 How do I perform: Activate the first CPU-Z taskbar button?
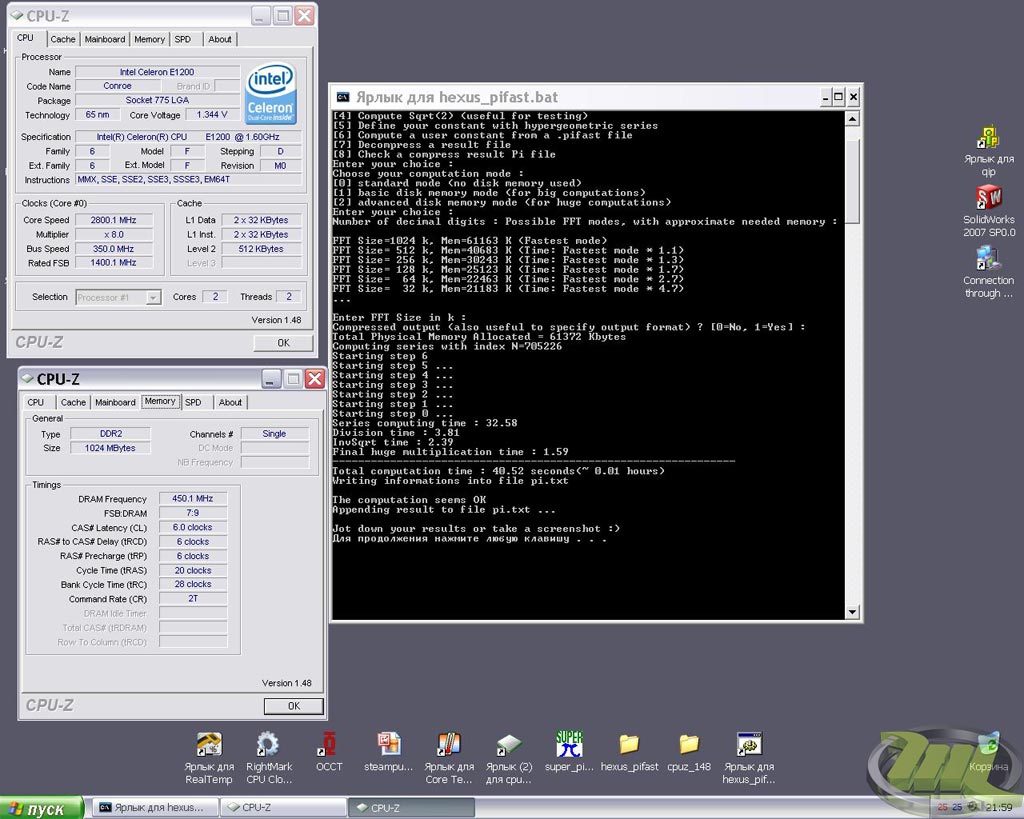point(281,808)
